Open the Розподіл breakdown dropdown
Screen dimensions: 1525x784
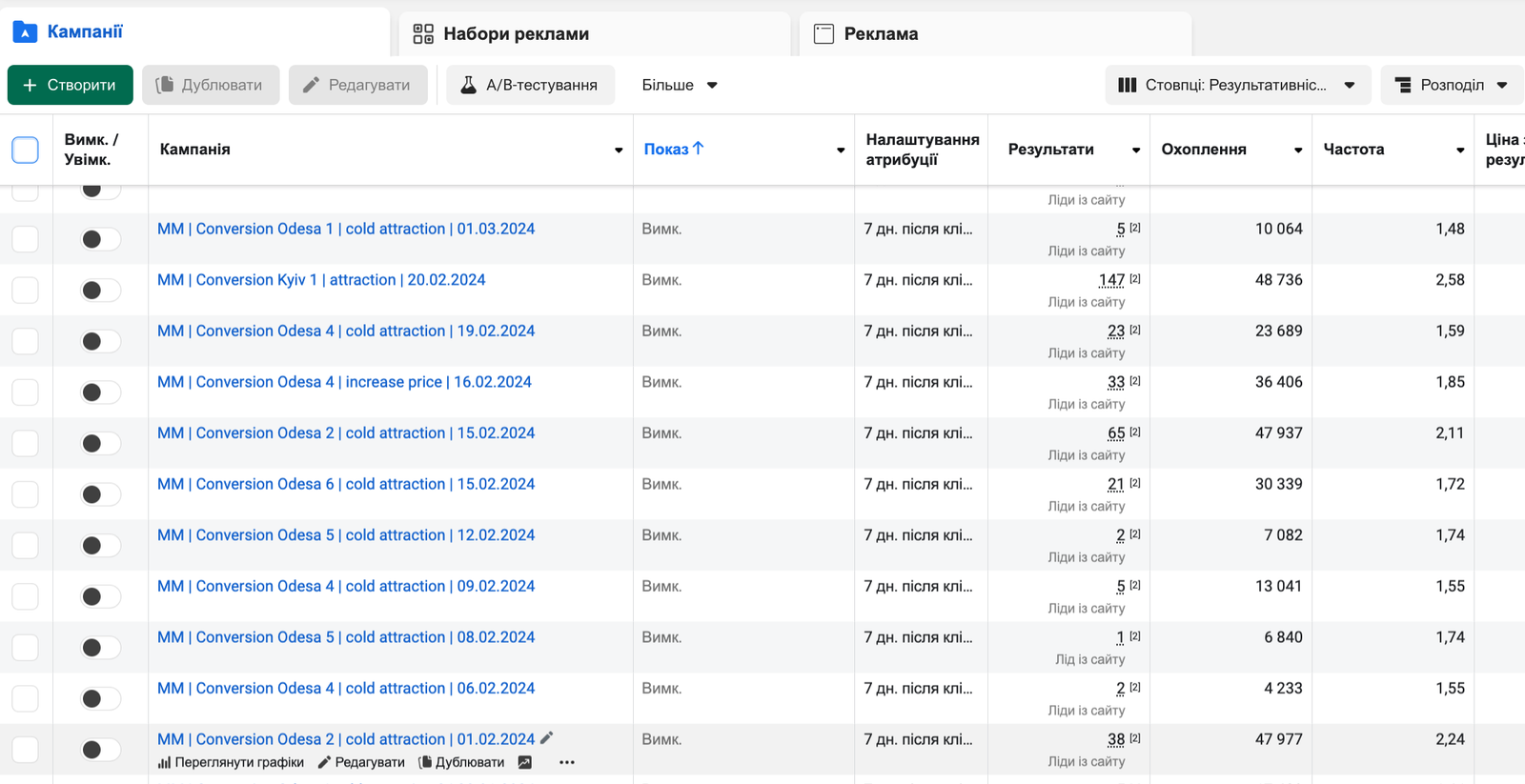(x=1452, y=85)
